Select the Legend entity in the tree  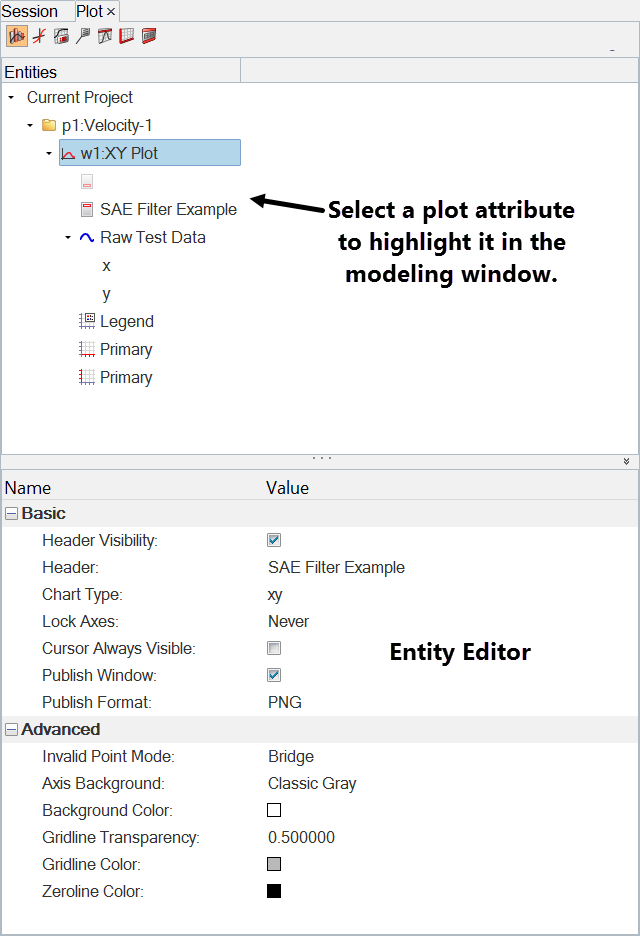pos(126,321)
